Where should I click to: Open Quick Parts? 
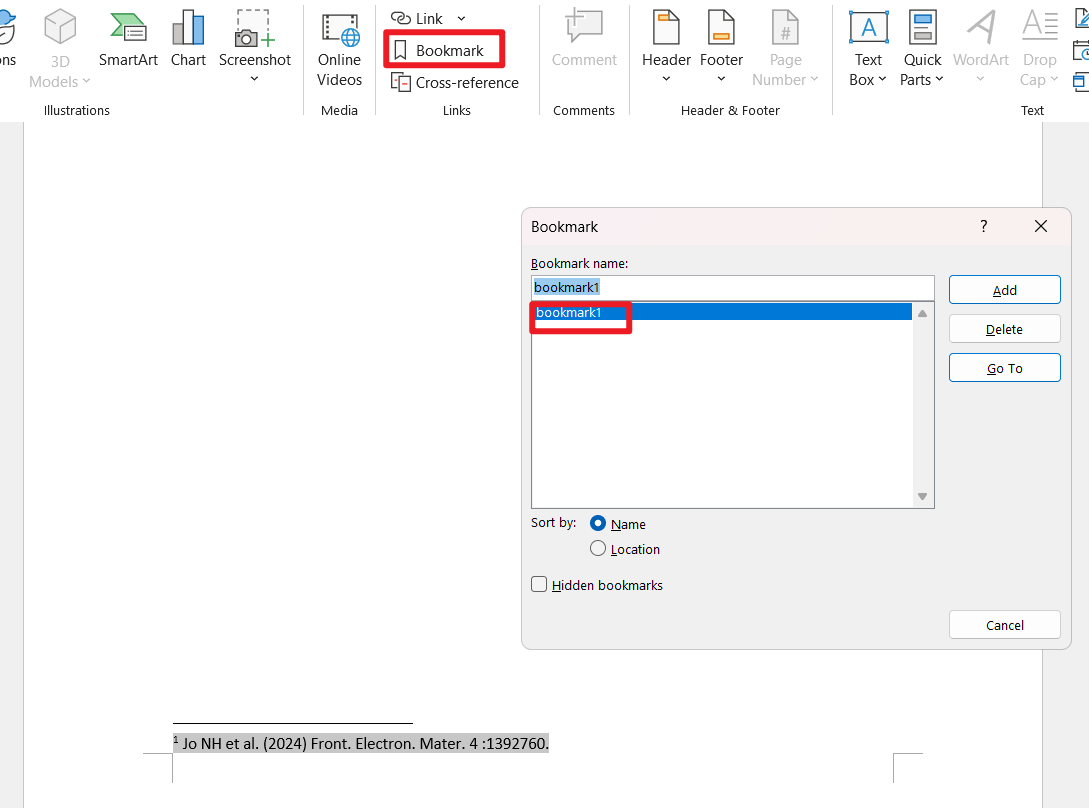point(922,49)
